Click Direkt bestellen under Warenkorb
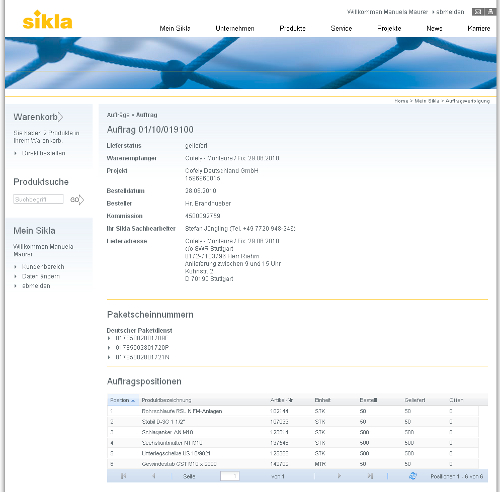Viewport: 500px width, 492px height. (x=43, y=153)
